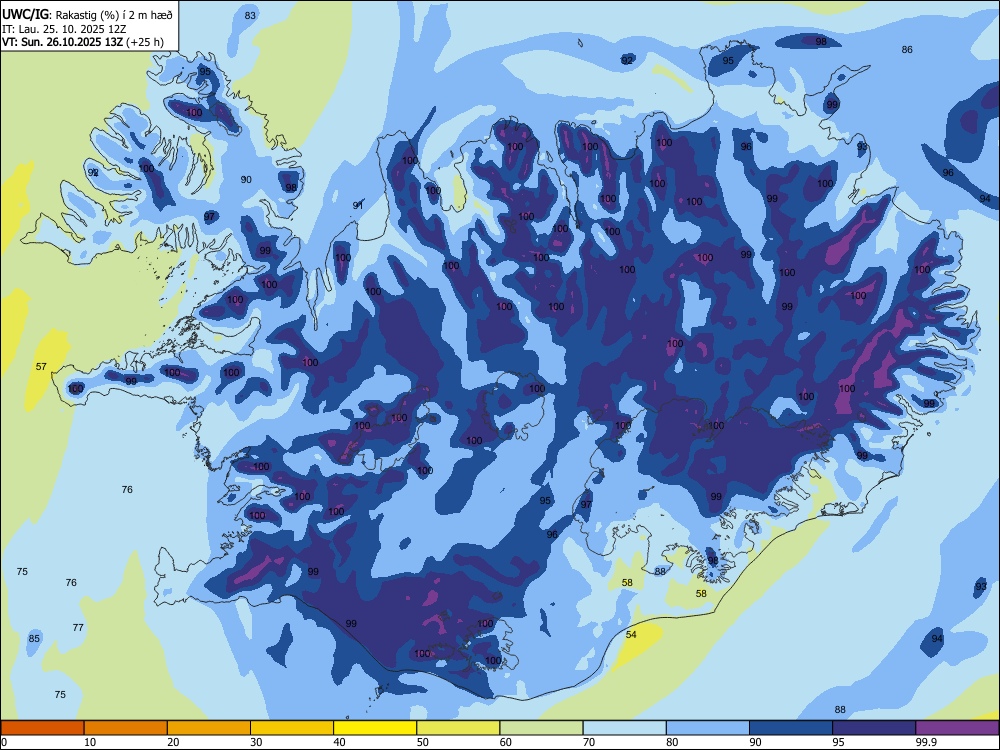Click the '(+25 h)' forecast offset text
The image size is (1000, 750).
(x=145, y=42)
